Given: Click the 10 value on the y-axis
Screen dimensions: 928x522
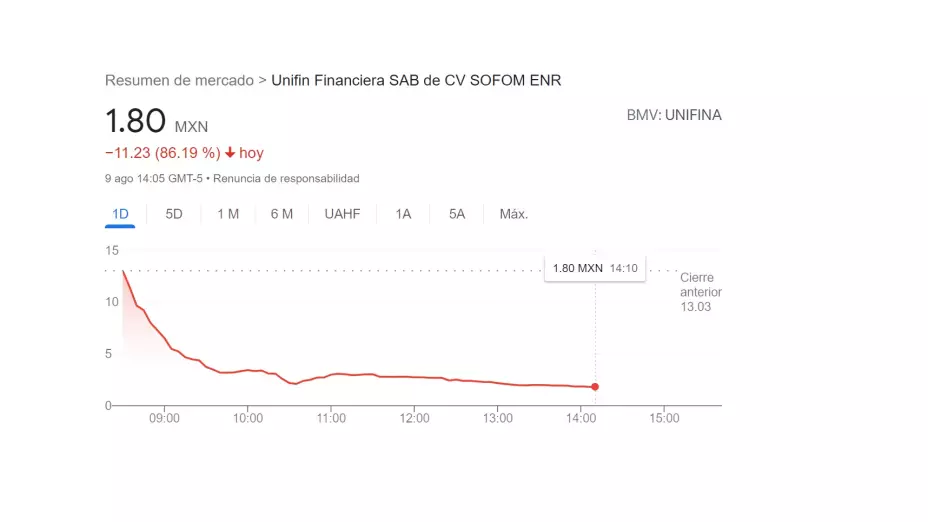Looking at the screenshot, I should 112,302.
